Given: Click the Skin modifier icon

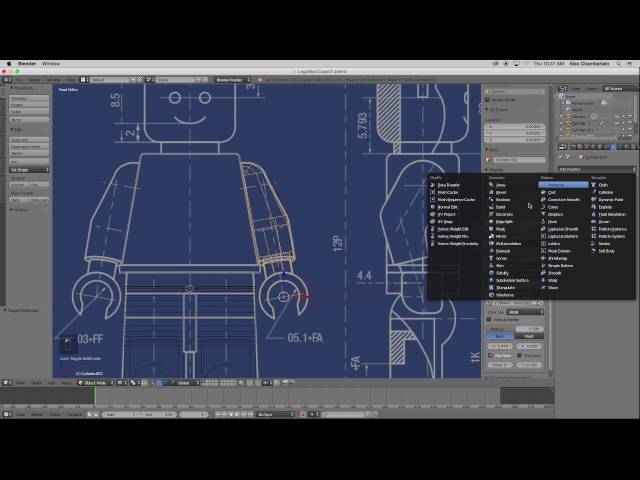Looking at the screenshot, I should [x=491, y=266].
